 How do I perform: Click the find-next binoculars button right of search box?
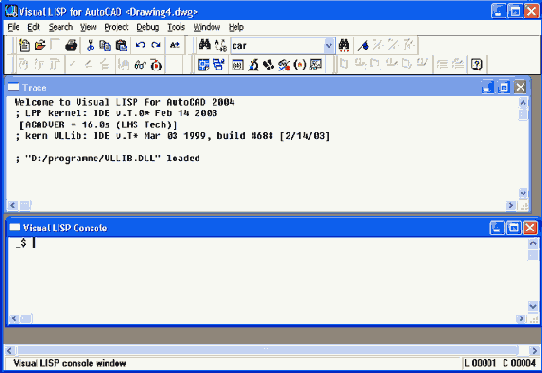click(x=344, y=45)
